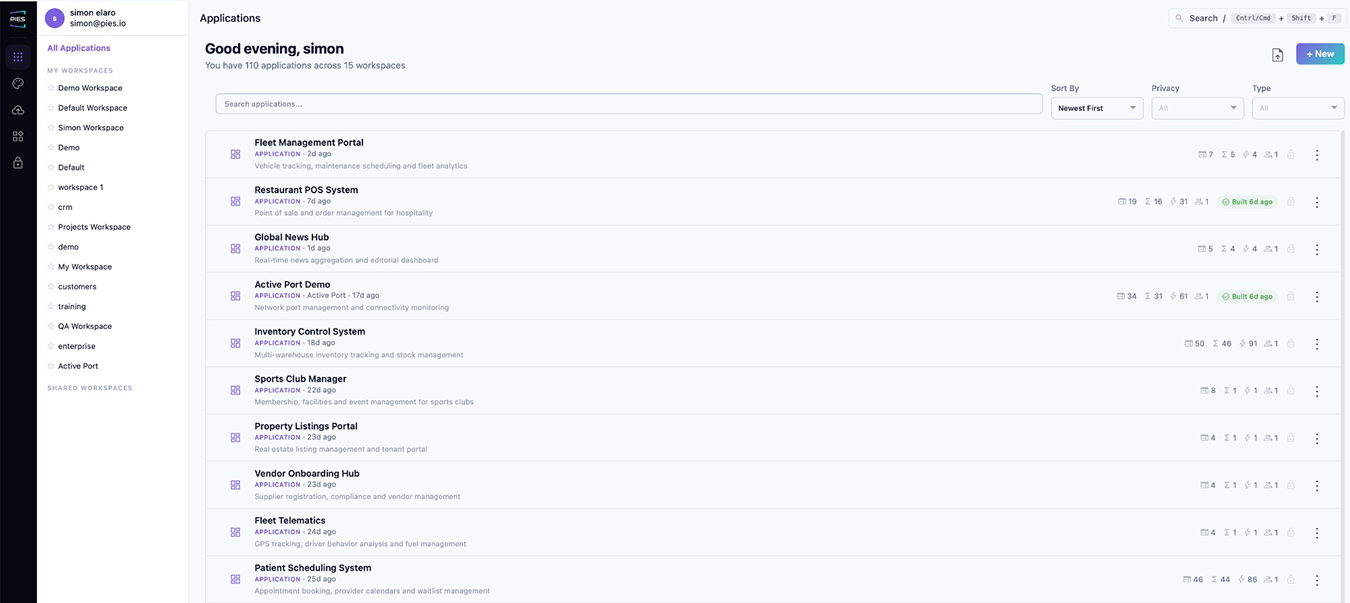The image size is (1350, 603).
Task: Click the Fleet Telematics title
Action: tap(290, 521)
